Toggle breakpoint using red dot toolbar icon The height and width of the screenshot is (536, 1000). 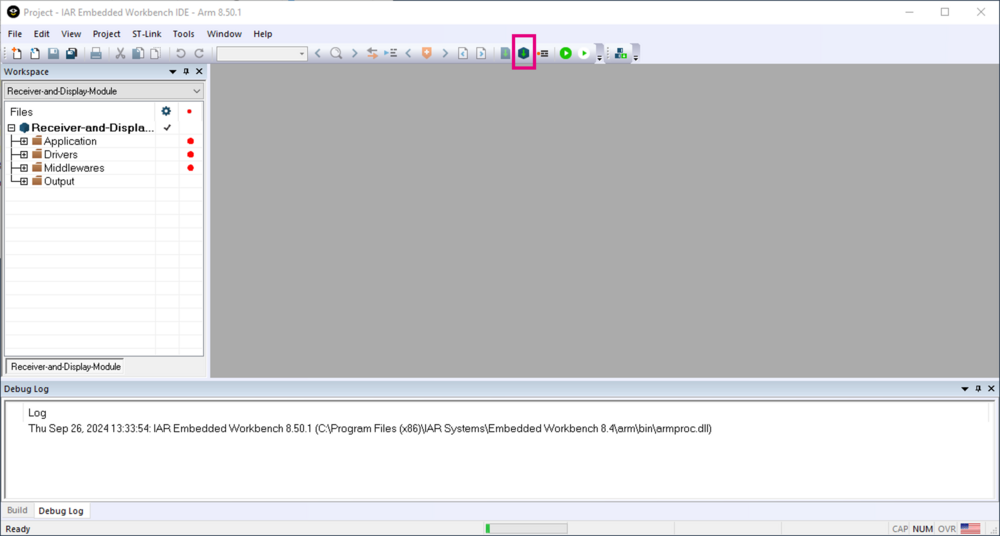[543, 54]
